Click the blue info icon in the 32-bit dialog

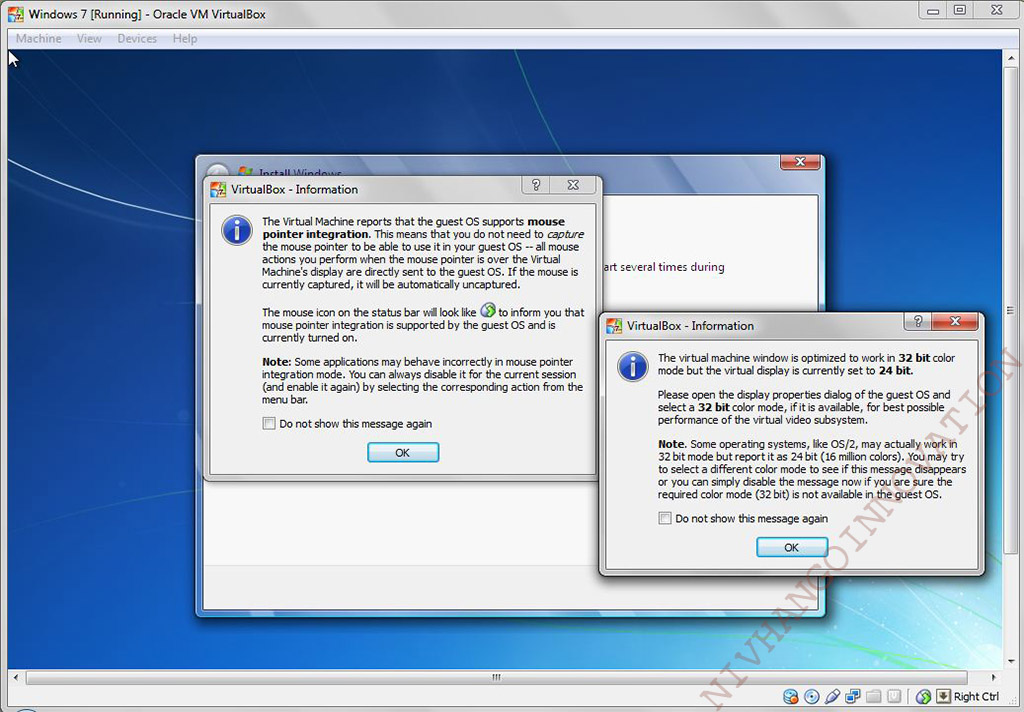[632, 367]
